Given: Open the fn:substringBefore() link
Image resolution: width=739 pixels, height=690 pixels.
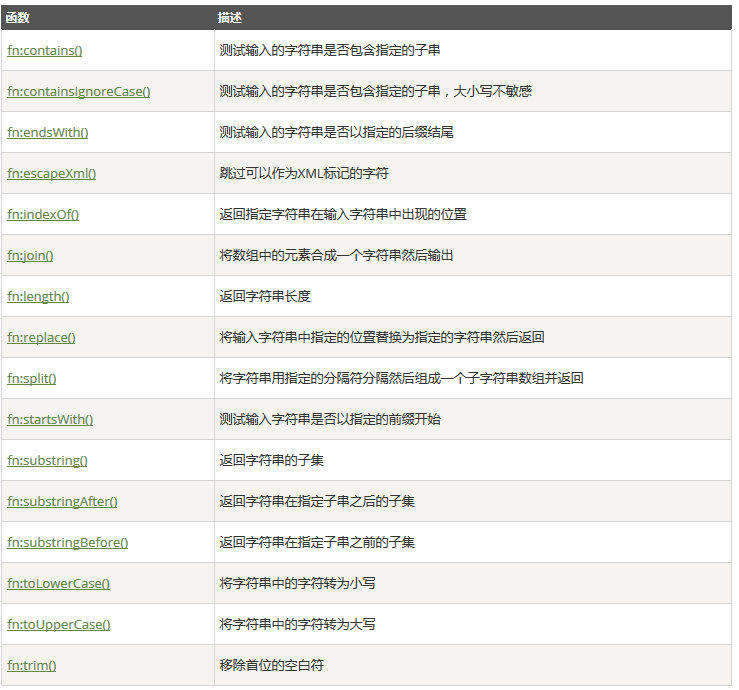Looking at the screenshot, I should coord(67,542).
